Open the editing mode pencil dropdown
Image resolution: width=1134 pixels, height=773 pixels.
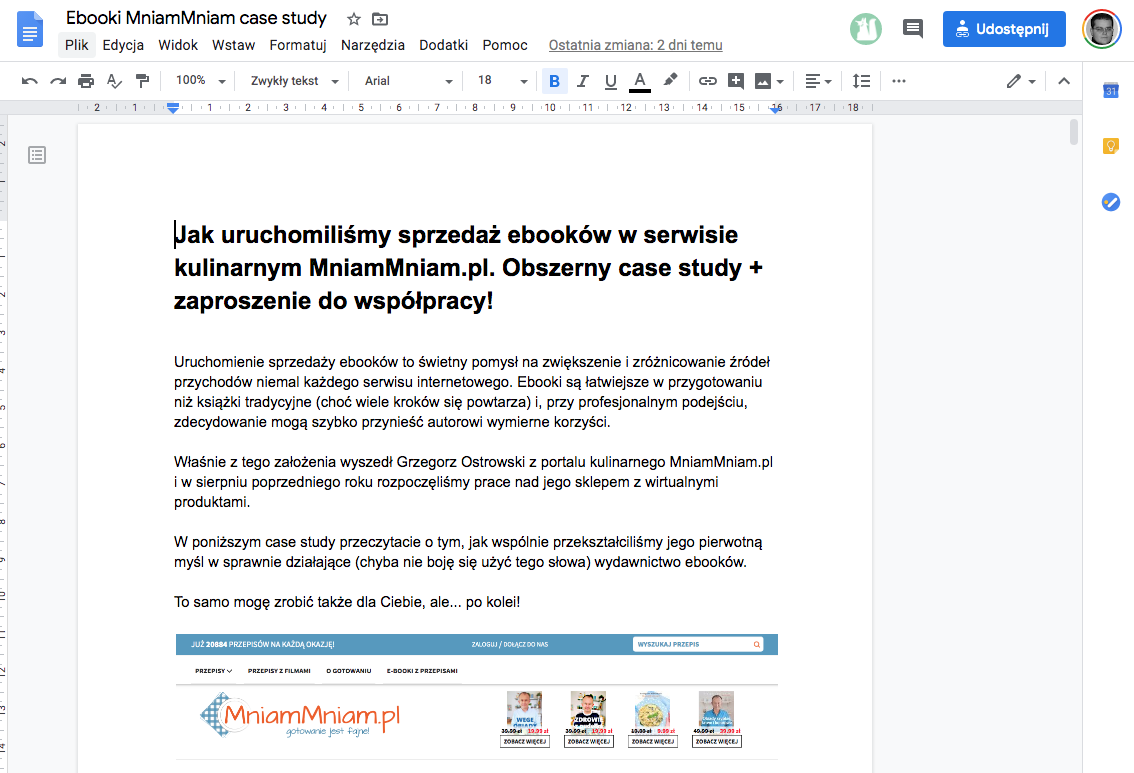coord(1021,81)
